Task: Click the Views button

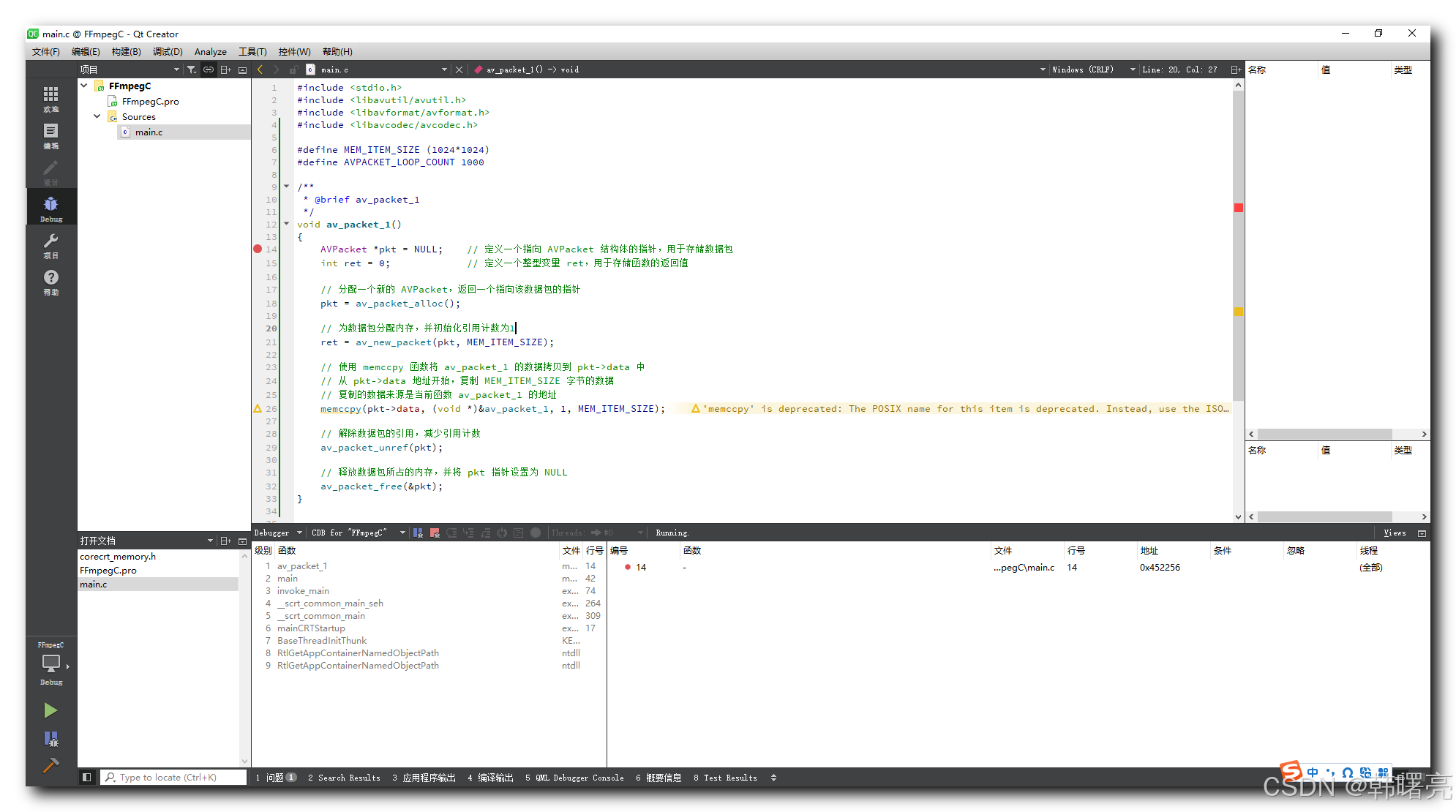Action: [x=1395, y=533]
